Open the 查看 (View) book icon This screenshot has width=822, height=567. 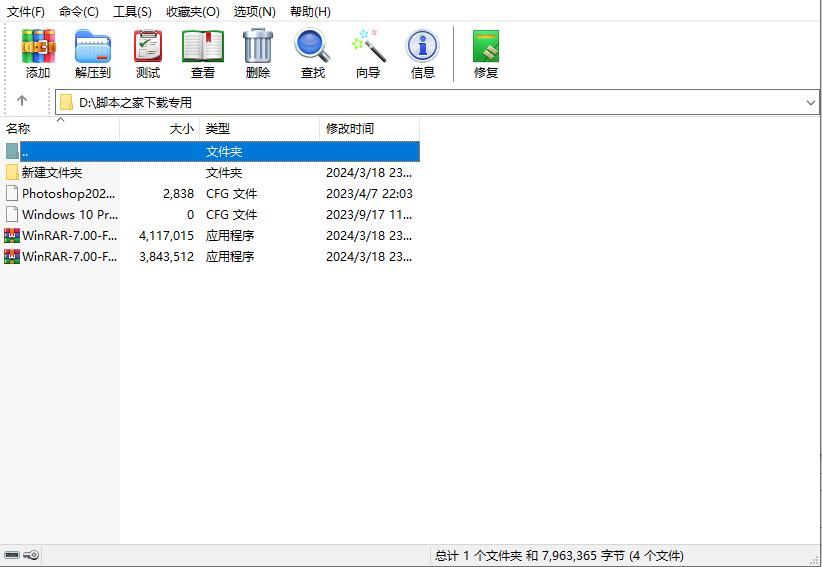click(203, 46)
